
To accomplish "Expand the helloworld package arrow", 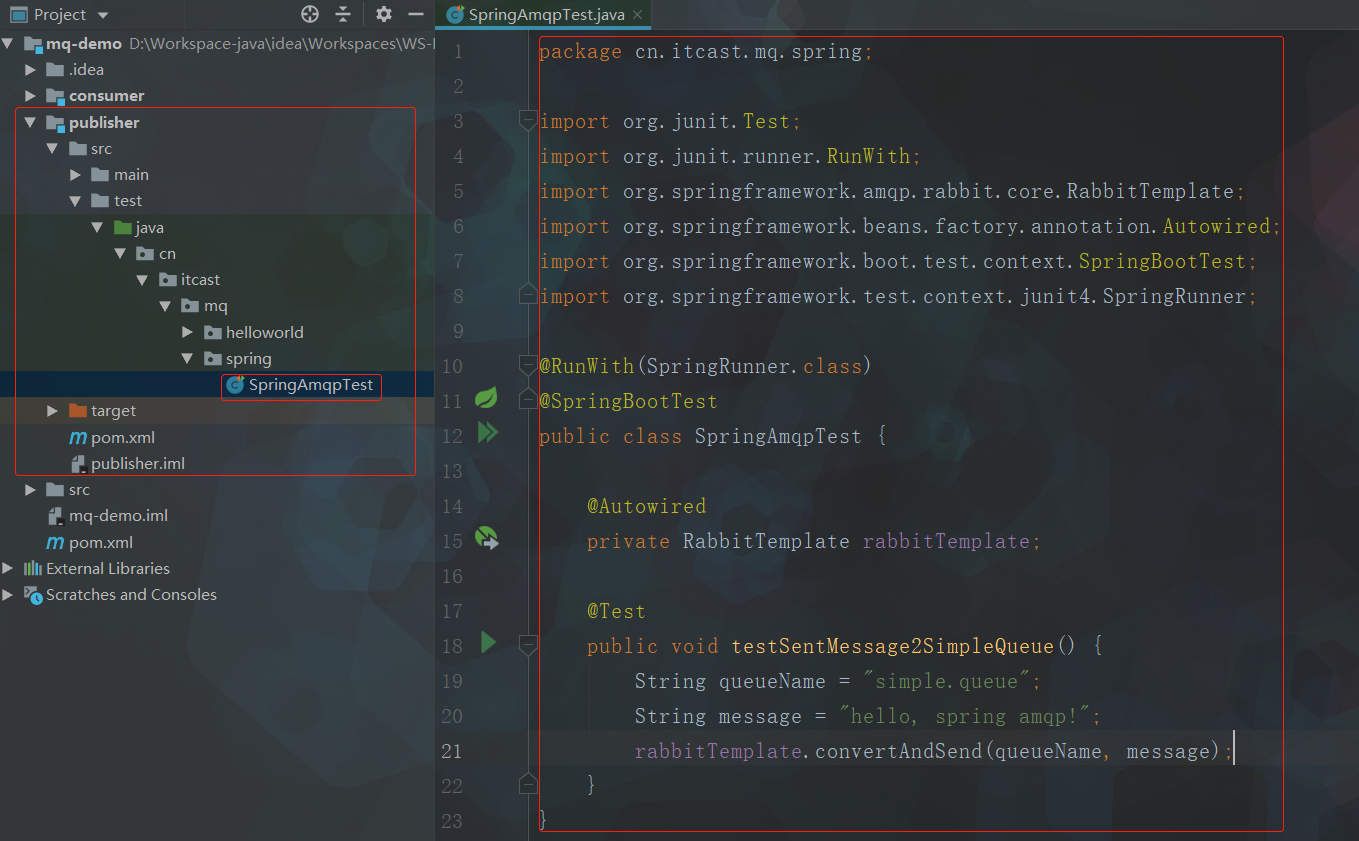I will [188, 332].
